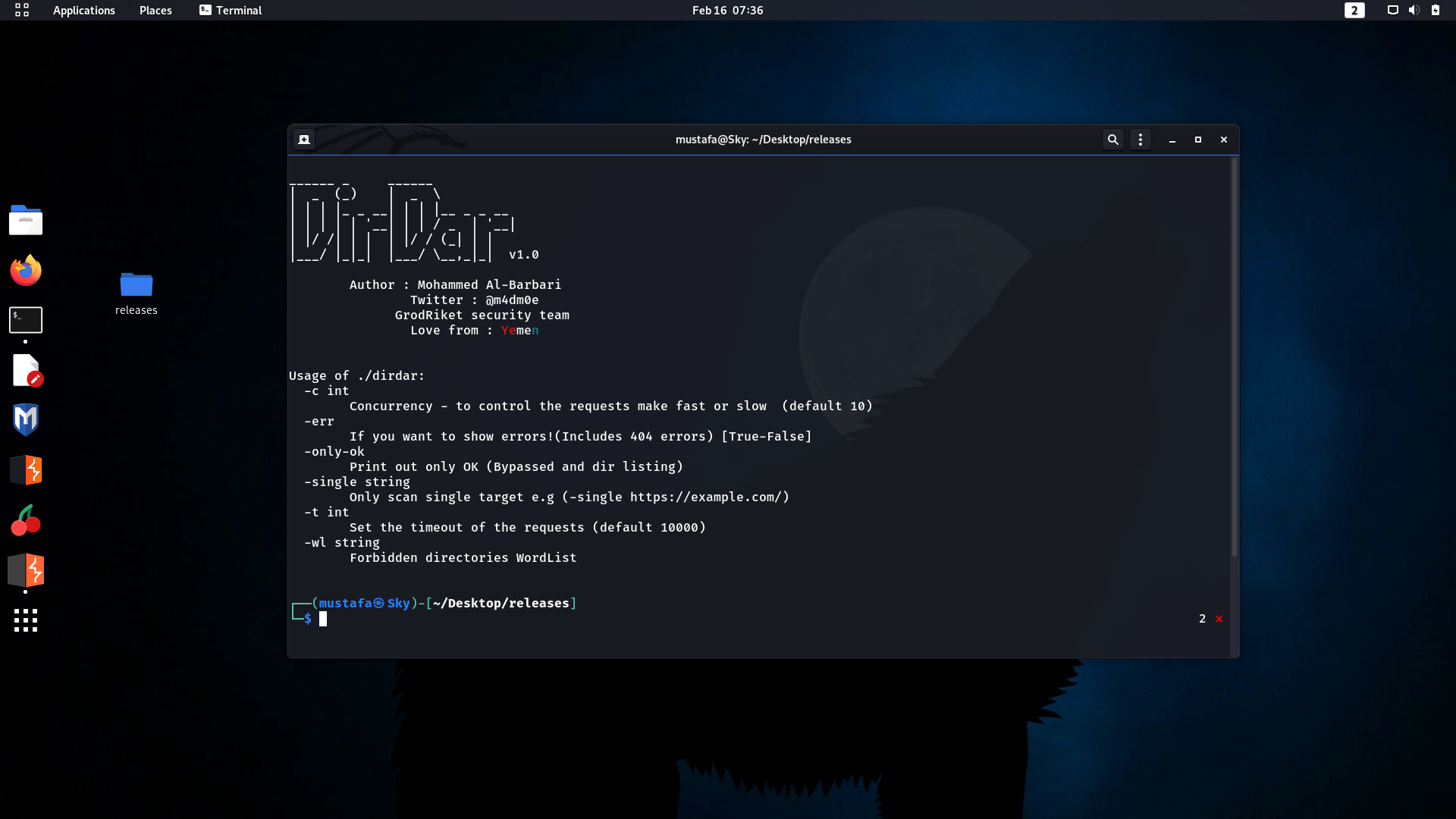Click the battery status icon
This screenshot has height=819, width=1456.
[1436, 10]
